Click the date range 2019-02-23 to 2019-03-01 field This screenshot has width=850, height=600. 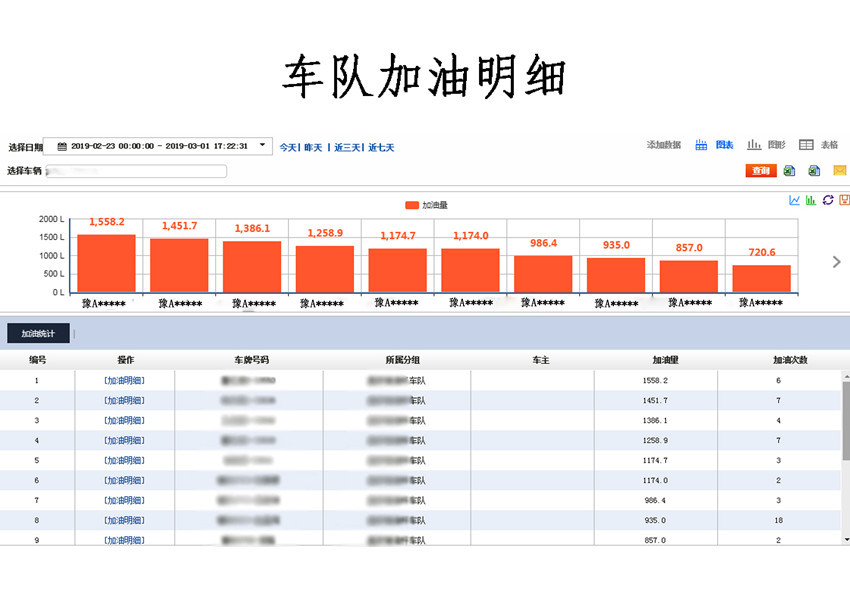(158, 146)
